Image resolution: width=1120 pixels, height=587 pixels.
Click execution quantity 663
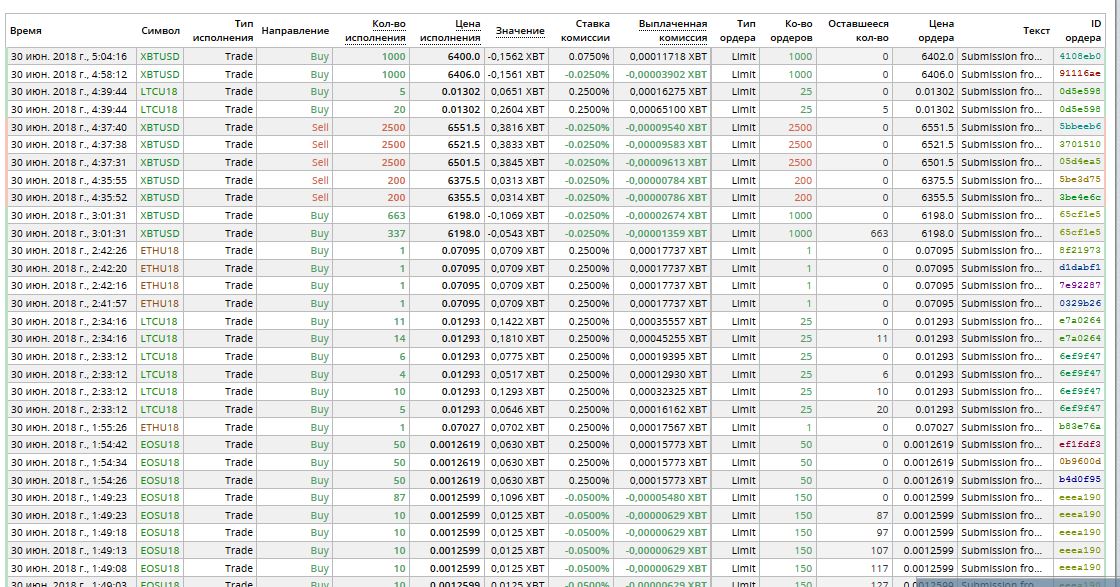pyautogui.click(x=396, y=216)
